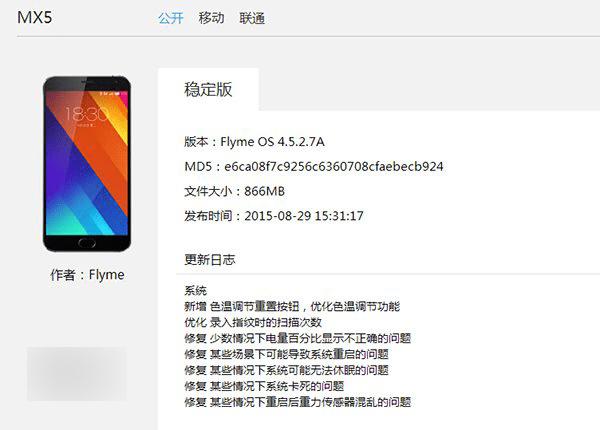Click the MX5 heading
Image resolution: width=600 pixels, height=430 pixels.
point(34,17)
